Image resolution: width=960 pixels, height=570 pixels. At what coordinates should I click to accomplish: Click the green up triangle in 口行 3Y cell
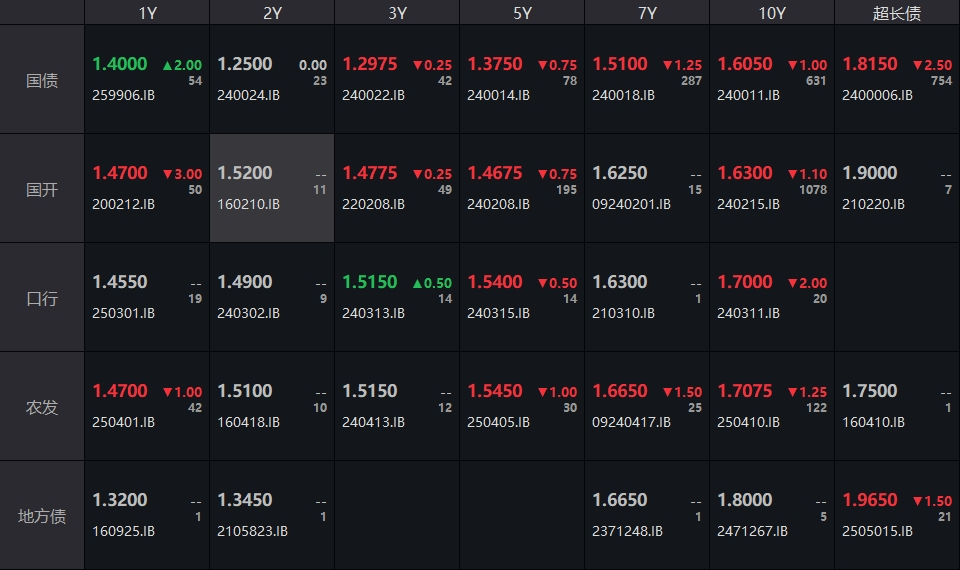coord(418,283)
